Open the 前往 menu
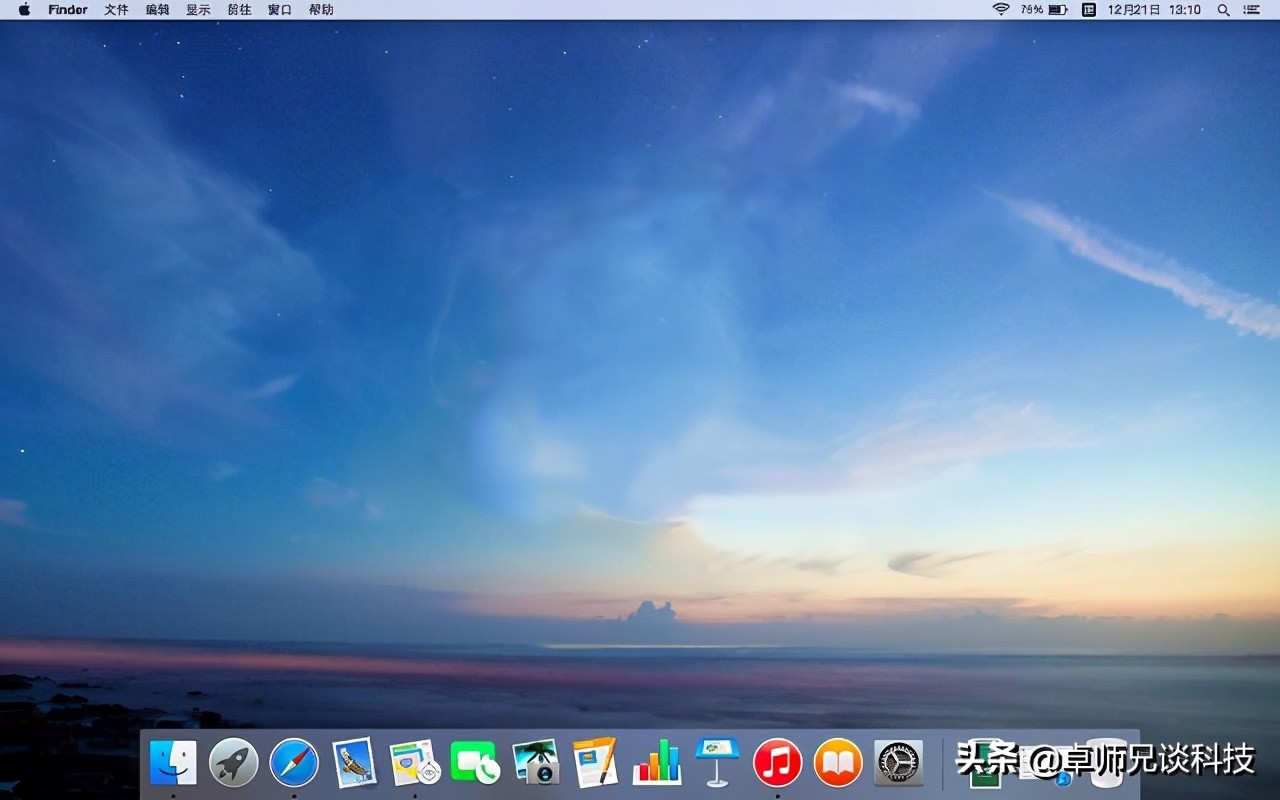1280x800 pixels. click(x=239, y=10)
